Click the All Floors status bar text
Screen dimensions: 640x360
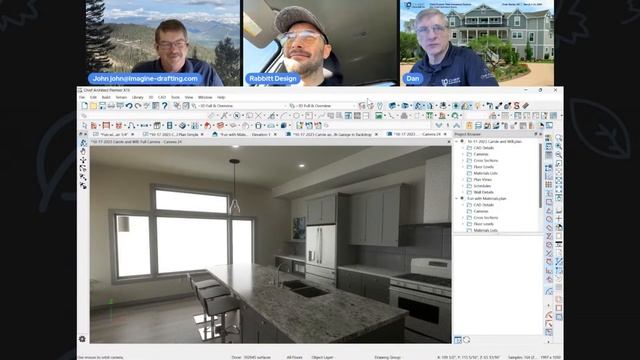pos(294,357)
